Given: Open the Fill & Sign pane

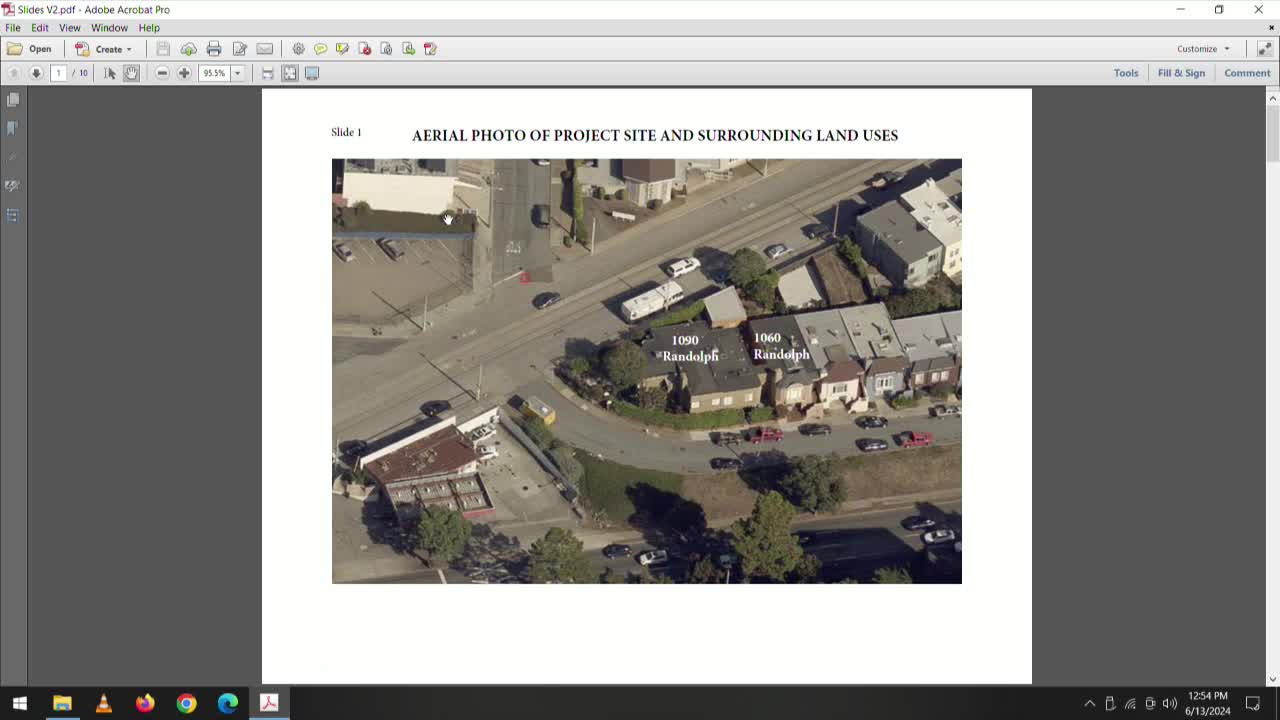Looking at the screenshot, I should point(1181,73).
